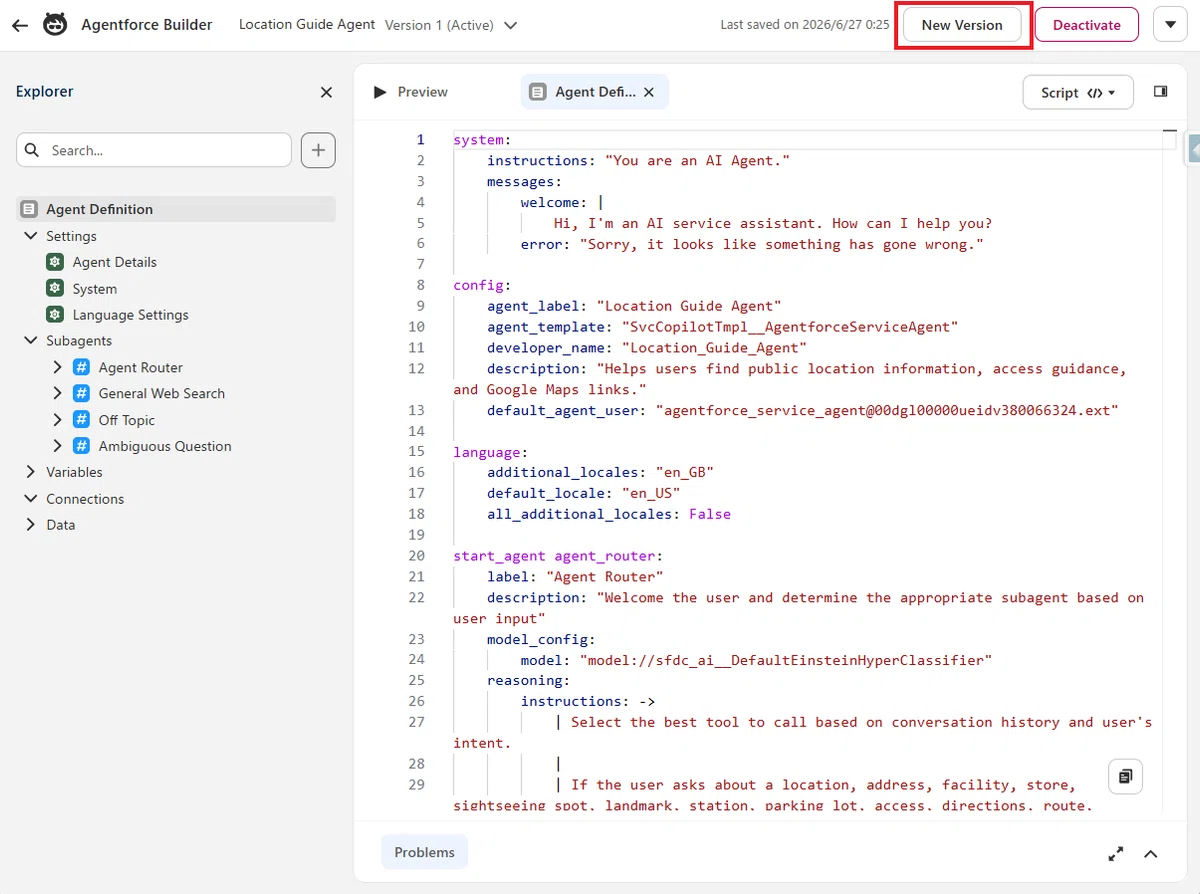Click the copy script icon button
1200x894 pixels.
coord(1125,776)
